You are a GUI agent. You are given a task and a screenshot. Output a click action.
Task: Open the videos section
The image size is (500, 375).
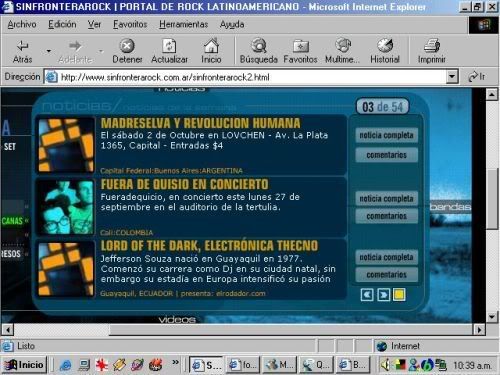pos(177,320)
